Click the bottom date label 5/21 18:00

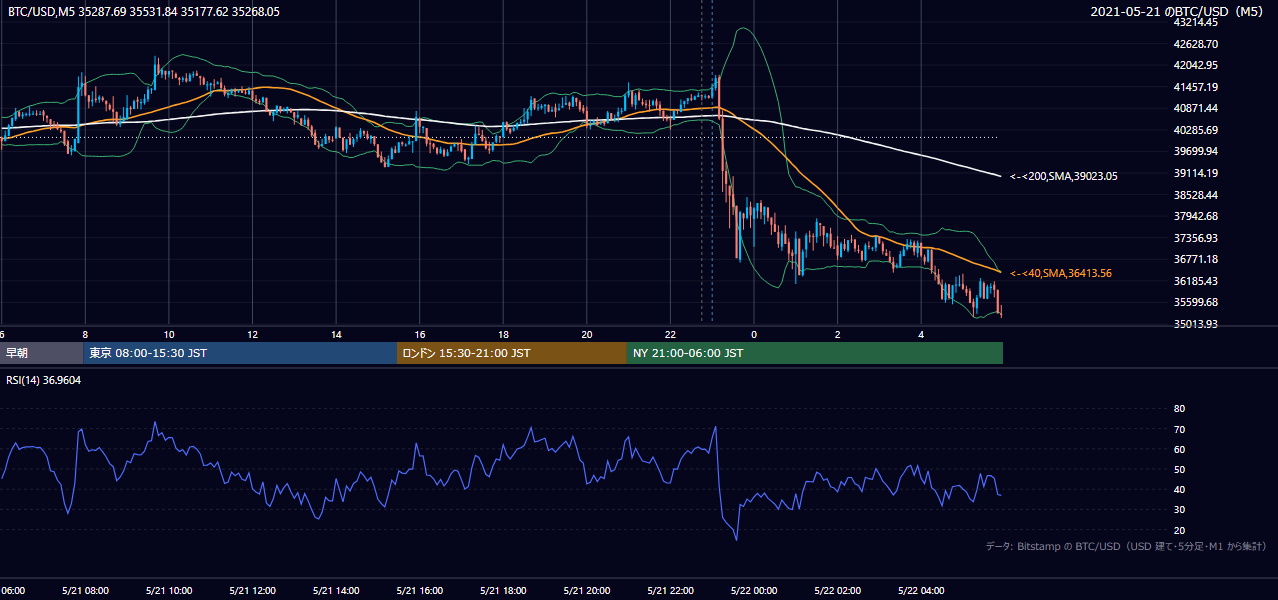point(503,590)
